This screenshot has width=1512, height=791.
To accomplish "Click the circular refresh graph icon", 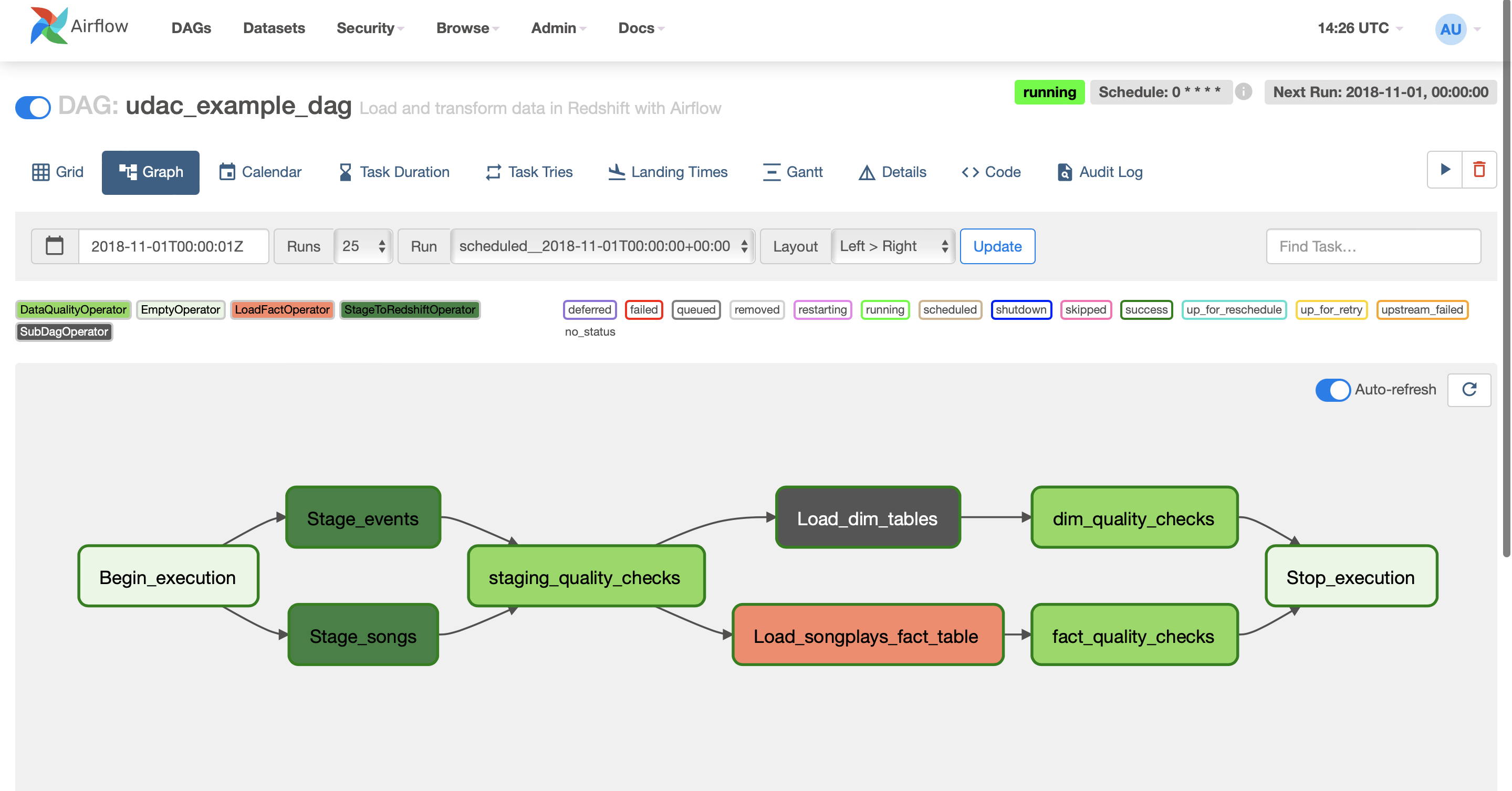I will 1469,390.
